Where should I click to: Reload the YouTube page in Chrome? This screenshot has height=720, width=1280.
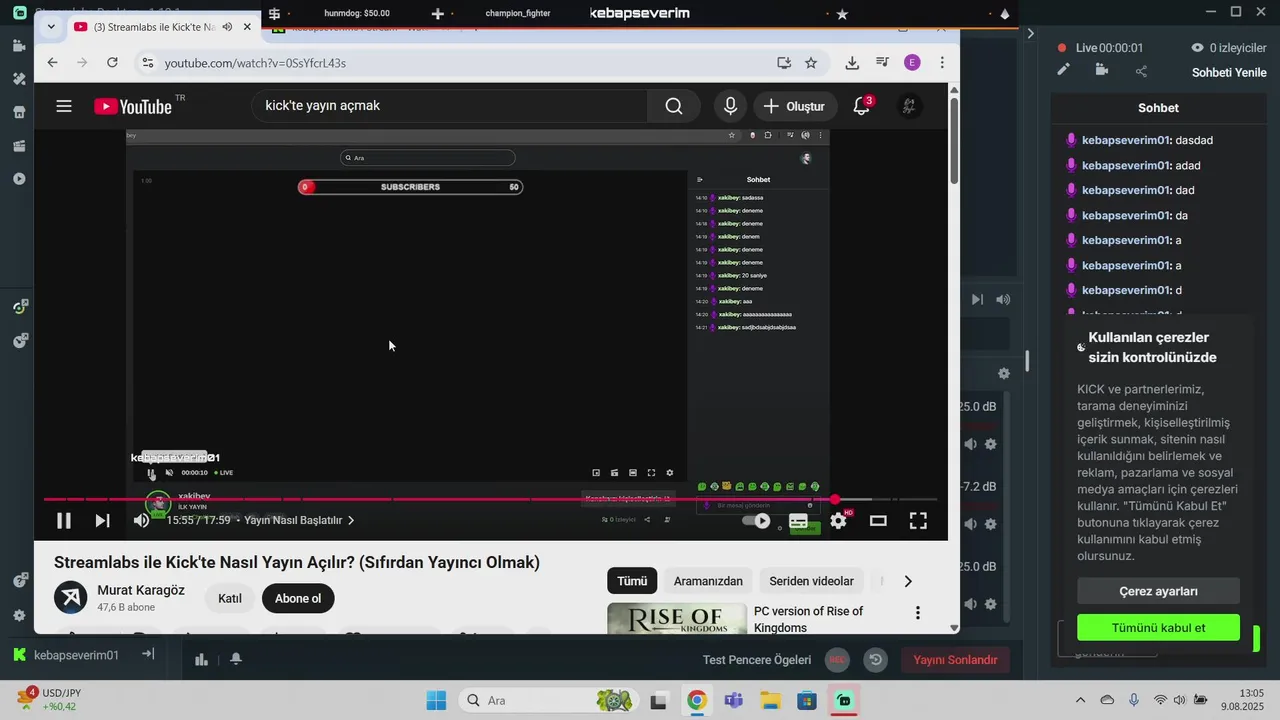[112, 62]
